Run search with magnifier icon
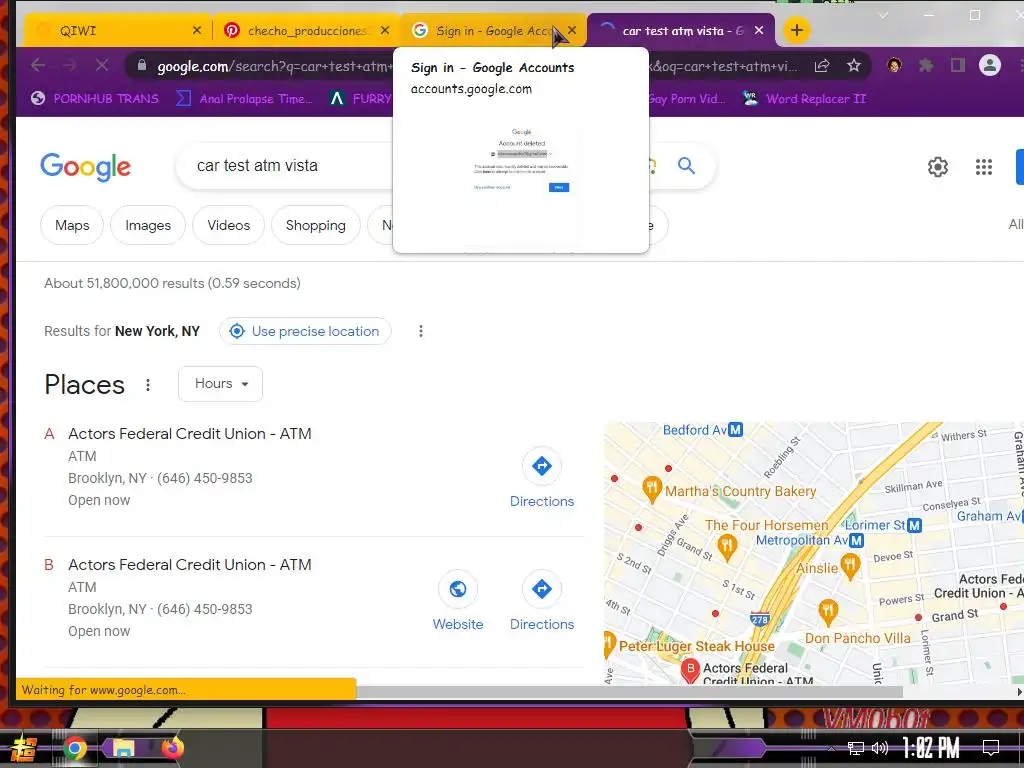Screen dimensions: 1024x768 click(686, 166)
